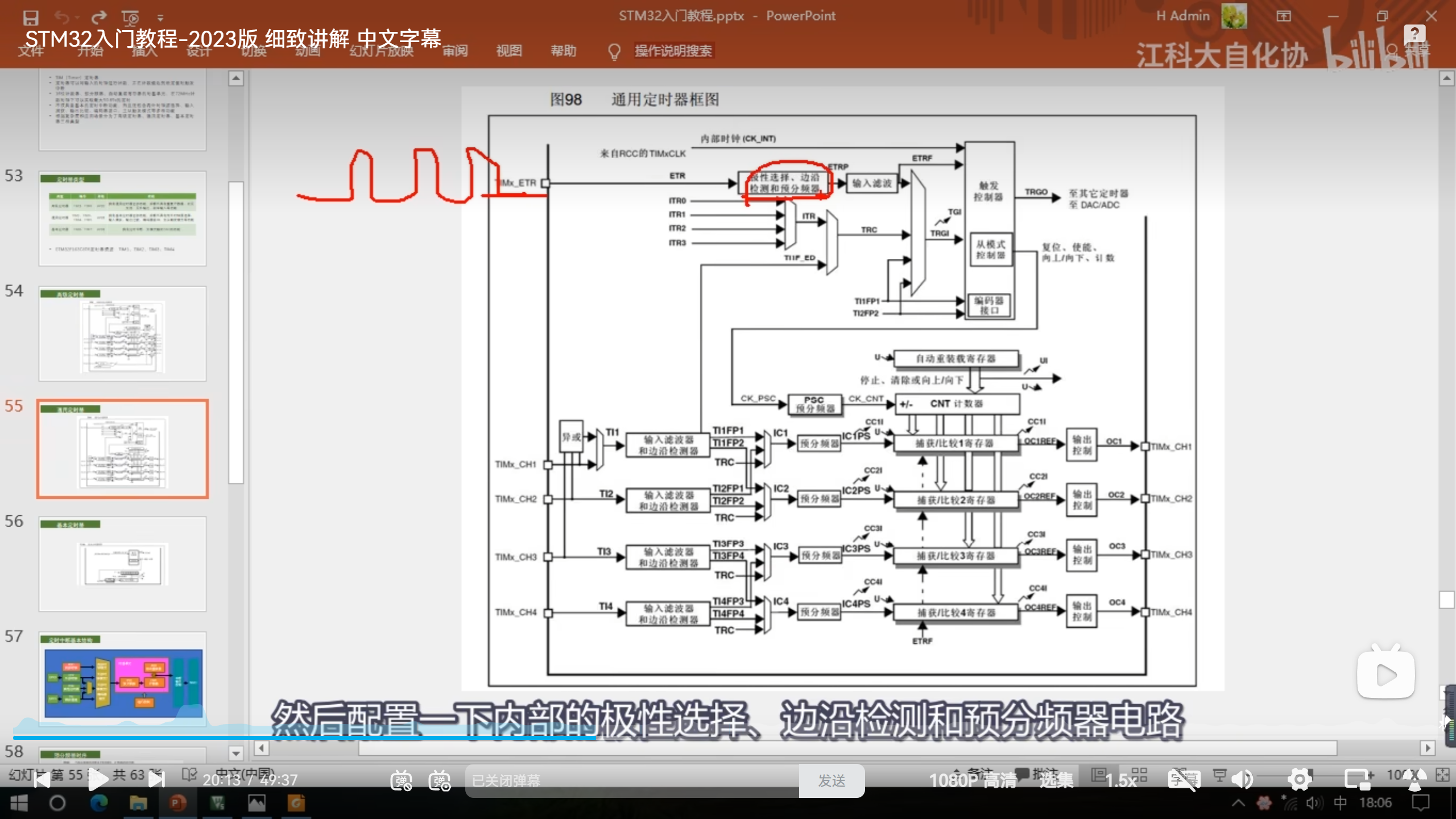The image size is (1456, 819).
Task: Select slide 56 thumbnail
Action: (122, 563)
